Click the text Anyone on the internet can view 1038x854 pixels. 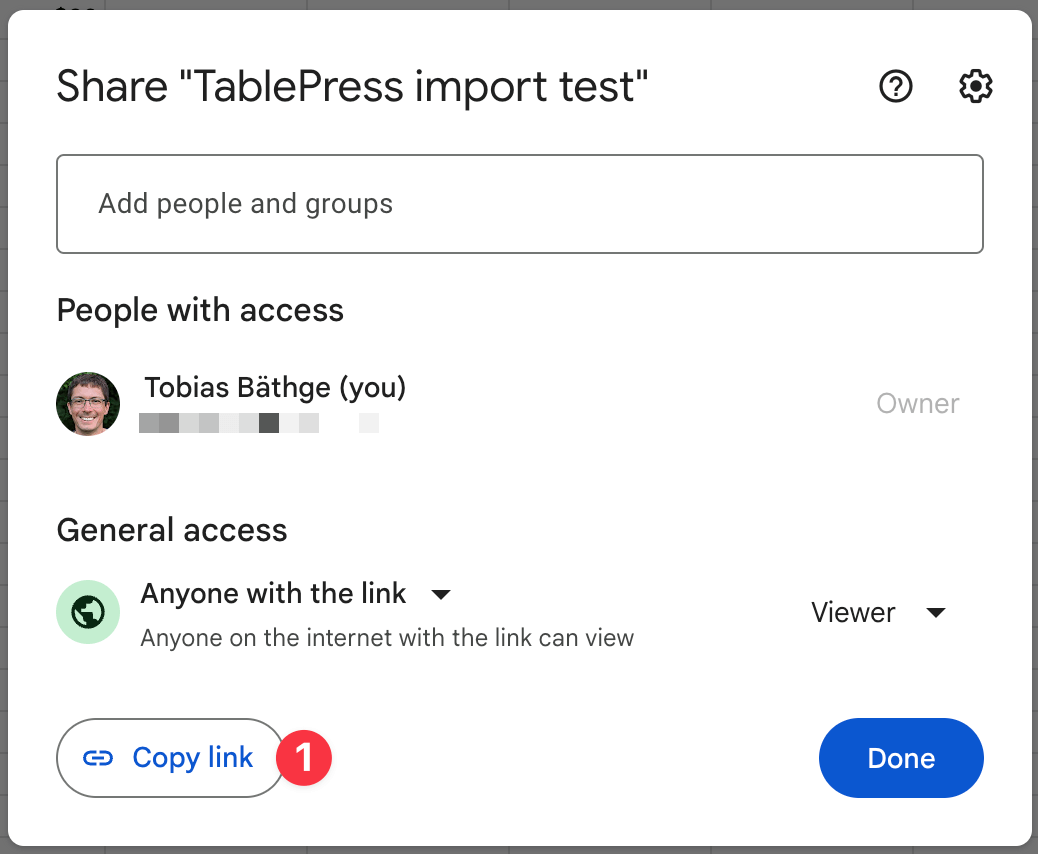point(388,637)
